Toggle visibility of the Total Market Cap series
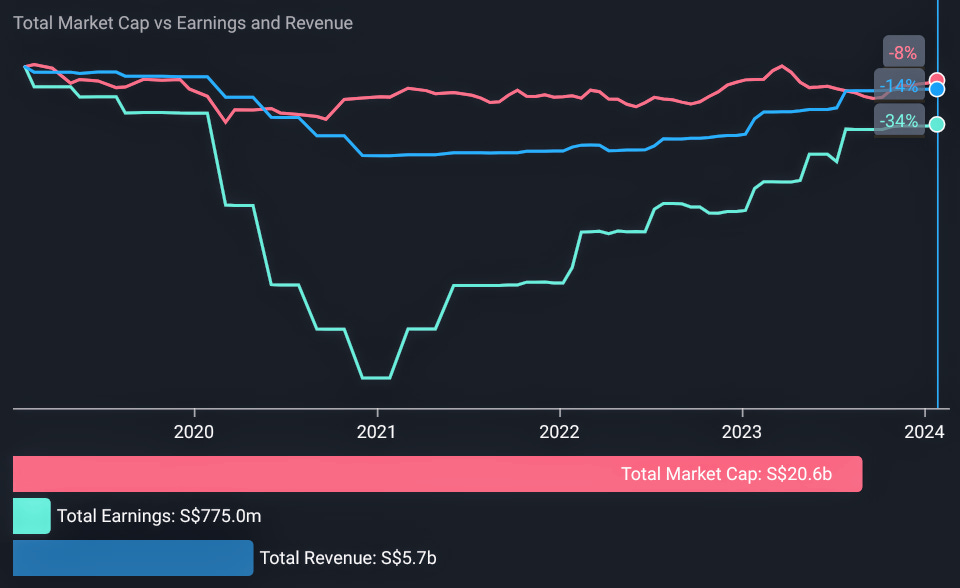Screen dimensions: 960x588 point(437,473)
